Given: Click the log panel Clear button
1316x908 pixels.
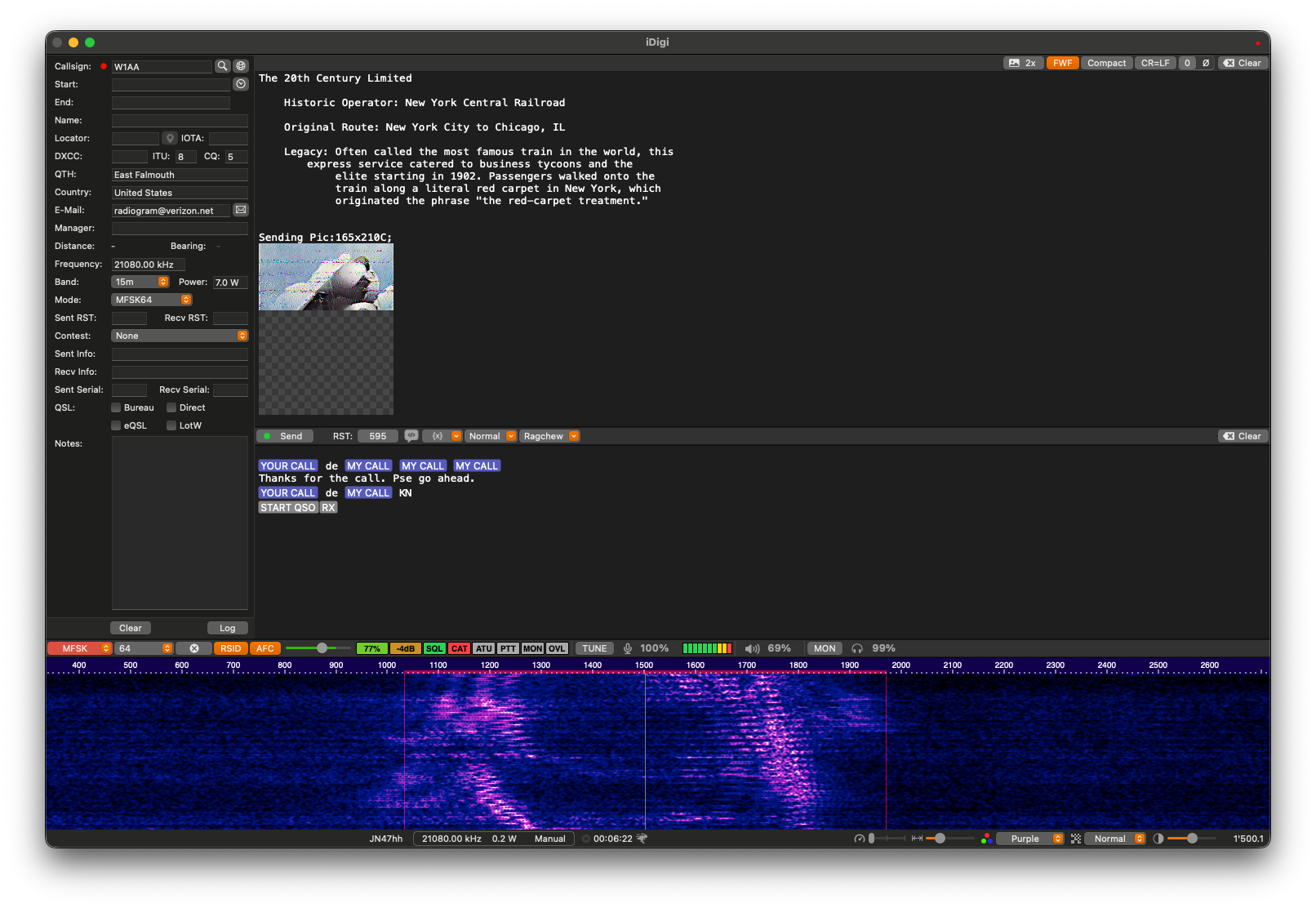Looking at the screenshot, I should [x=130, y=628].
